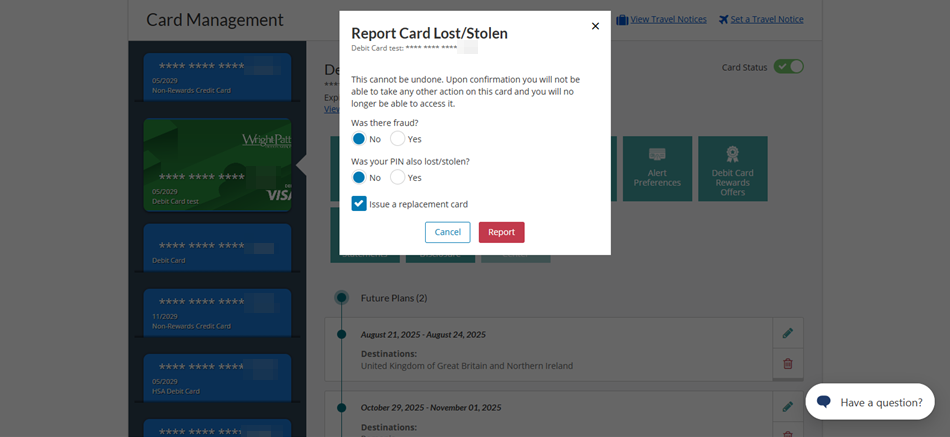Viewport: 950px width, 437px height.
Task: Click the United Kingdom destination text
Action: click(467, 366)
